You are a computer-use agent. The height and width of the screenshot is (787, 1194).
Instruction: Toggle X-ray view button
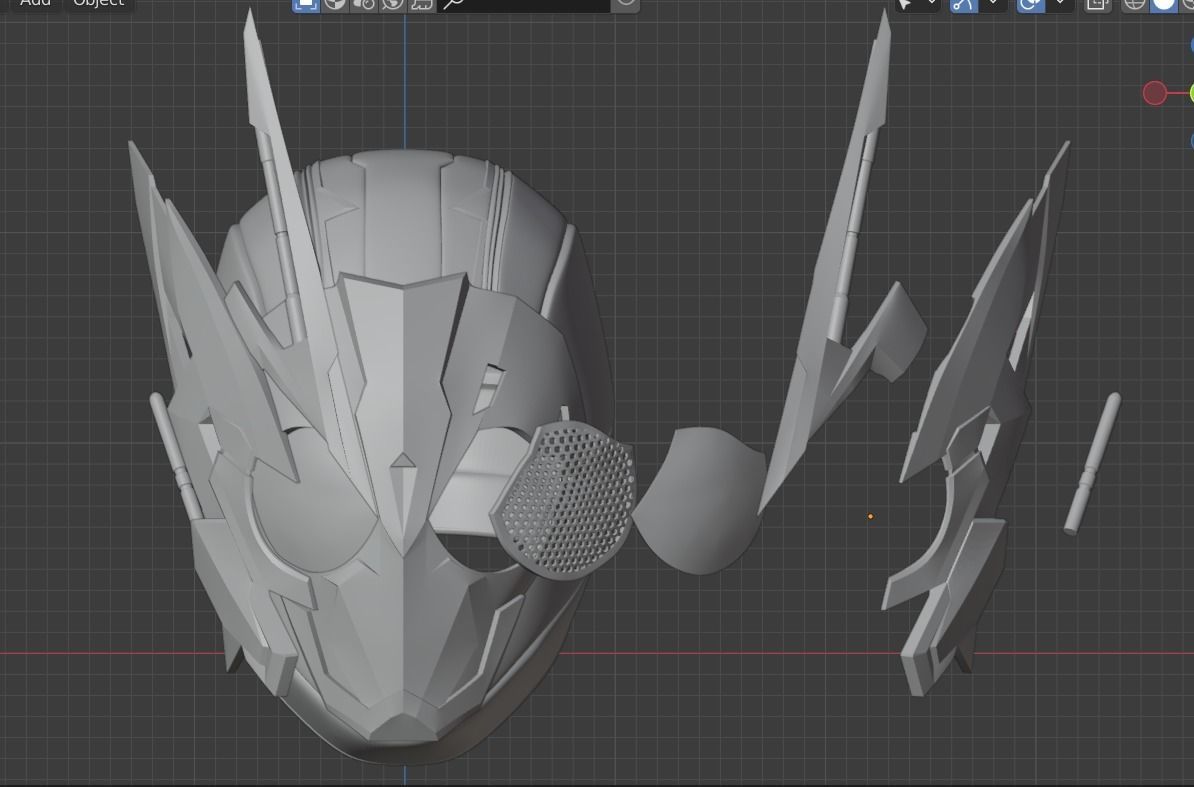(x=1097, y=4)
